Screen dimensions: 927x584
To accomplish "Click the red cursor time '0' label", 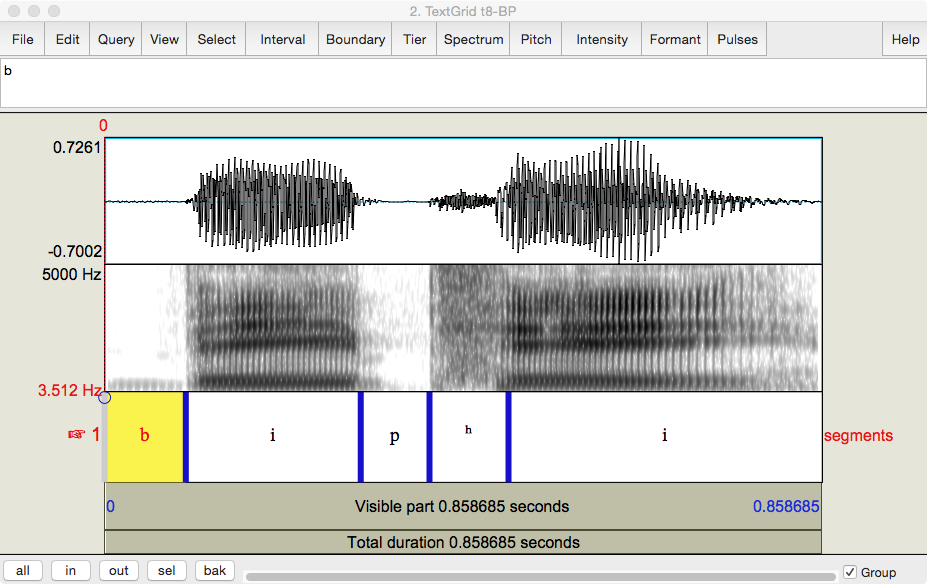I will [103, 125].
